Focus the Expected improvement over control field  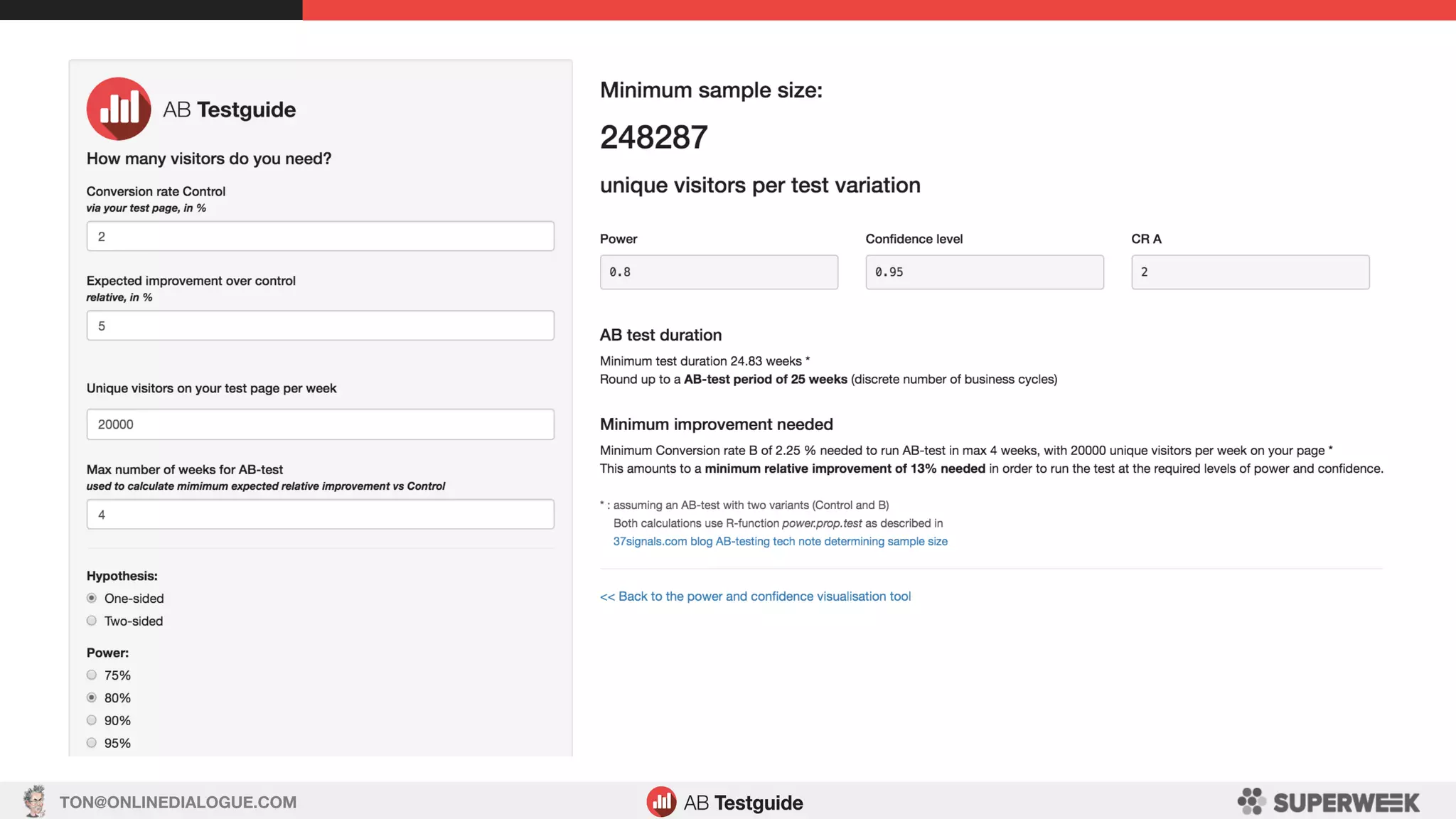point(320,326)
